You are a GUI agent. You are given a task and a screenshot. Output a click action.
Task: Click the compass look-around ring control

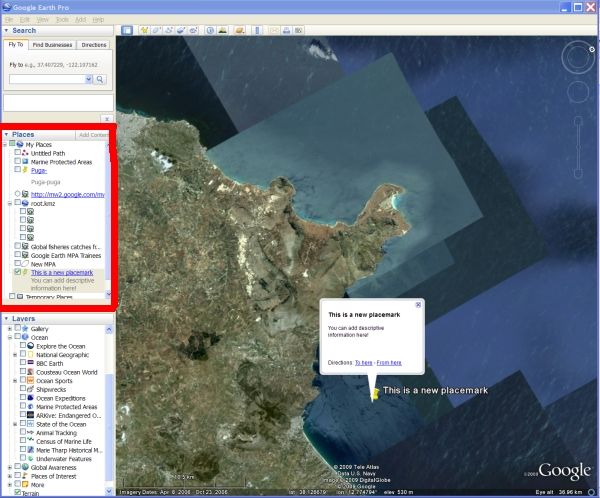coord(578,57)
